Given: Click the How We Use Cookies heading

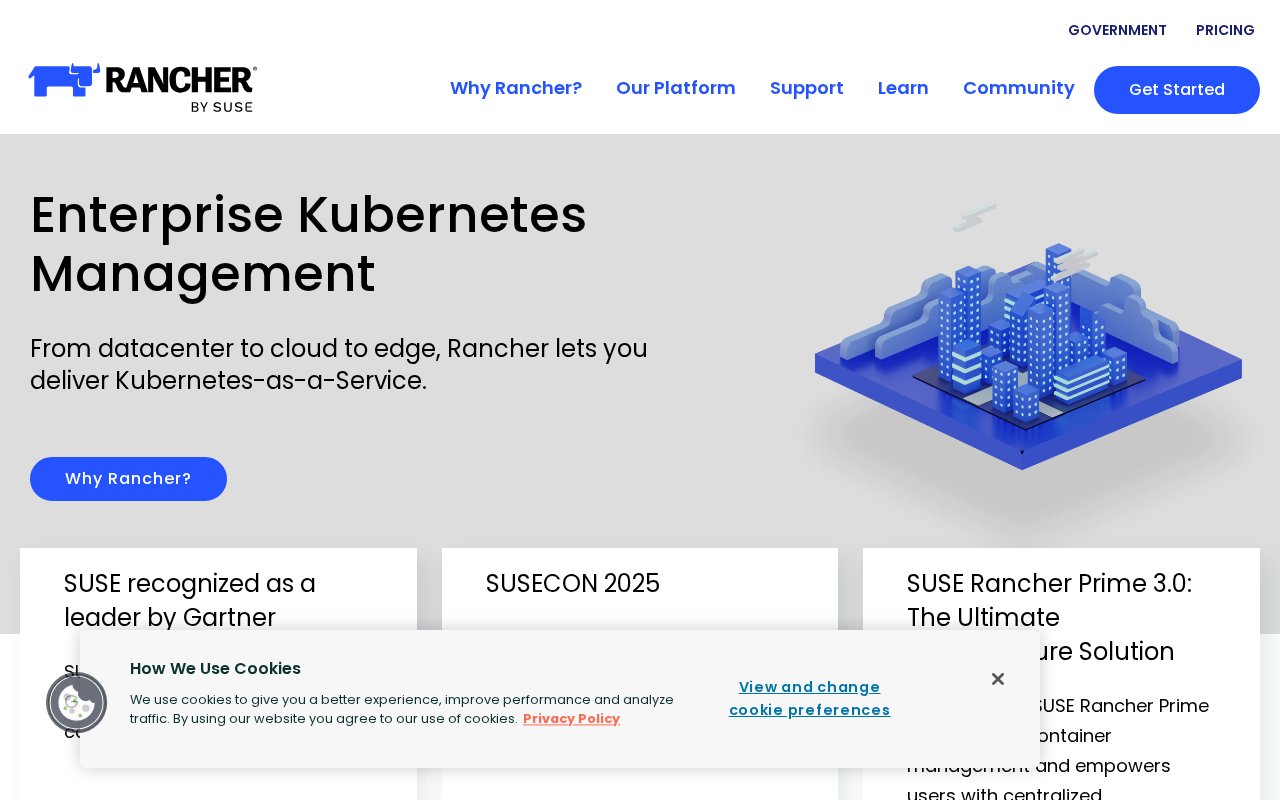Looking at the screenshot, I should [x=215, y=669].
